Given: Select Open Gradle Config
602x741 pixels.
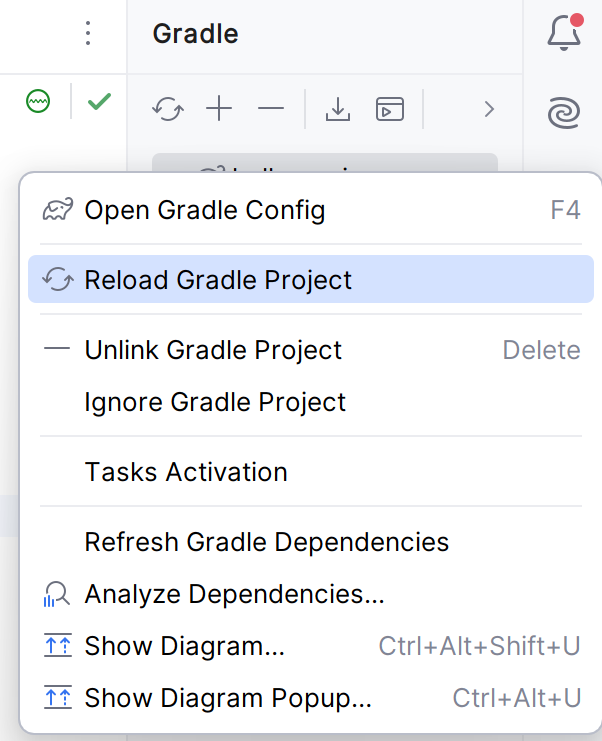Looking at the screenshot, I should 204,210.
